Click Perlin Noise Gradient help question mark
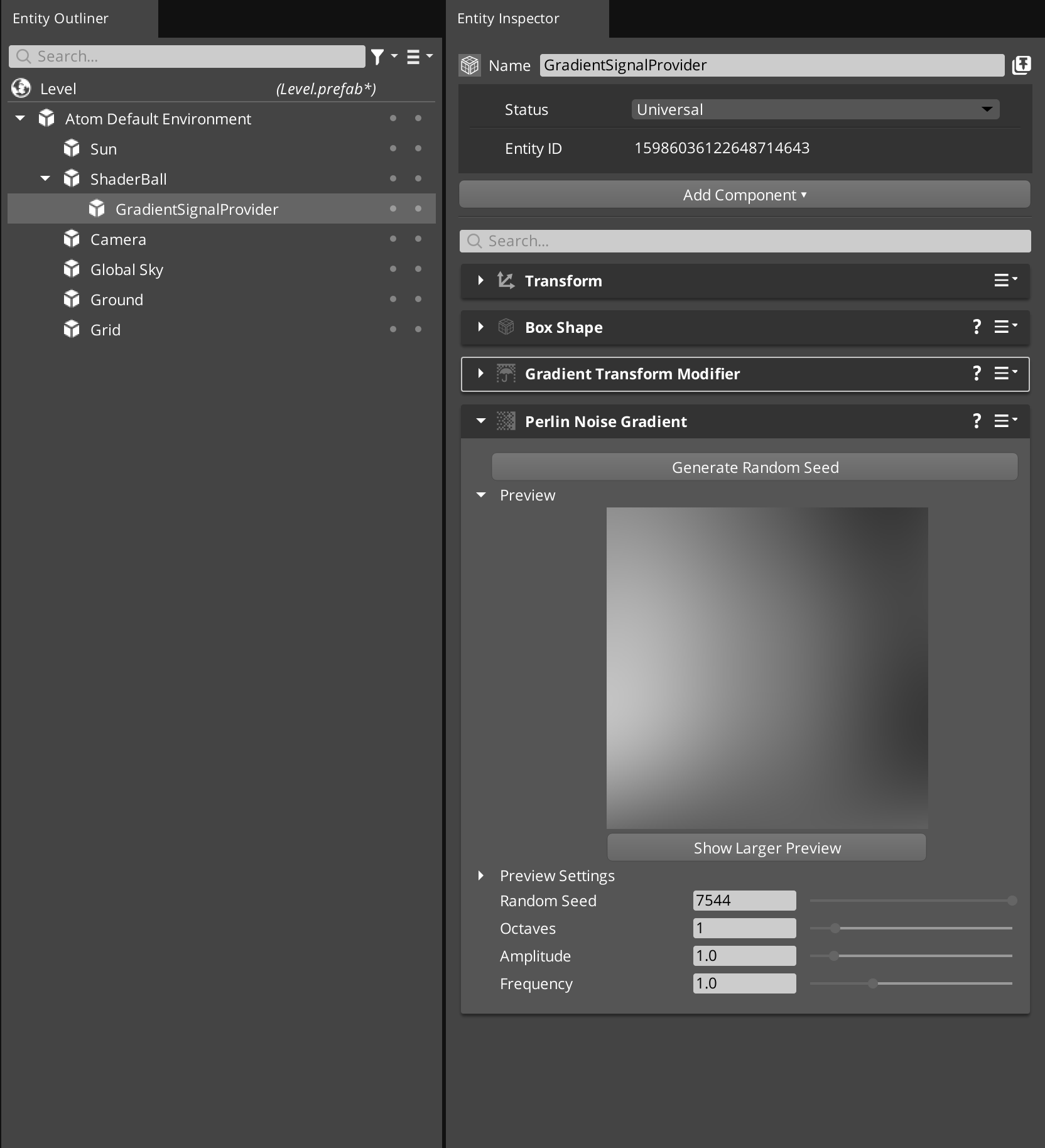Screen dimensions: 1045x1148 (x=977, y=421)
